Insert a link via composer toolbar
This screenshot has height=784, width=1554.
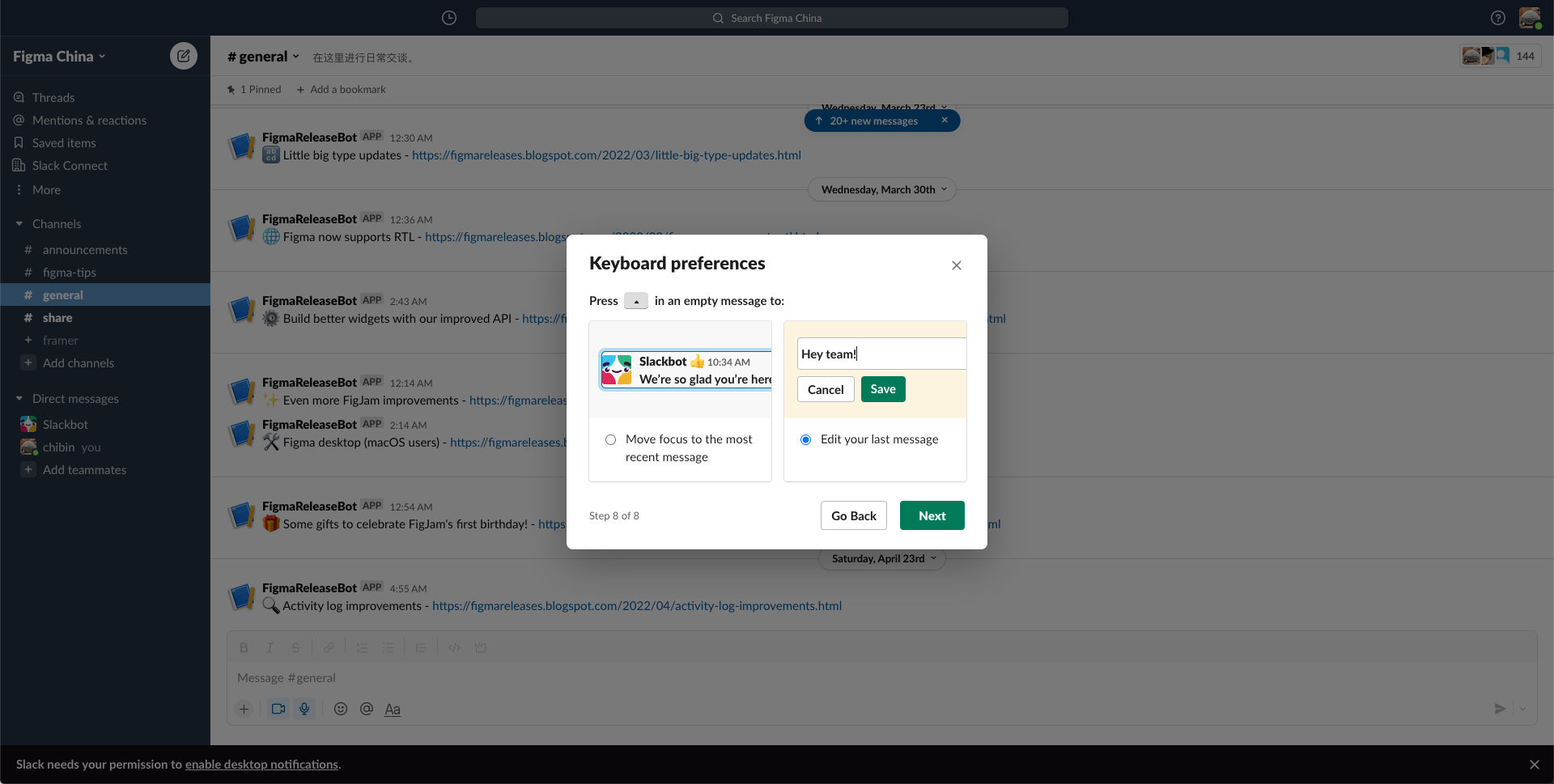coord(329,647)
